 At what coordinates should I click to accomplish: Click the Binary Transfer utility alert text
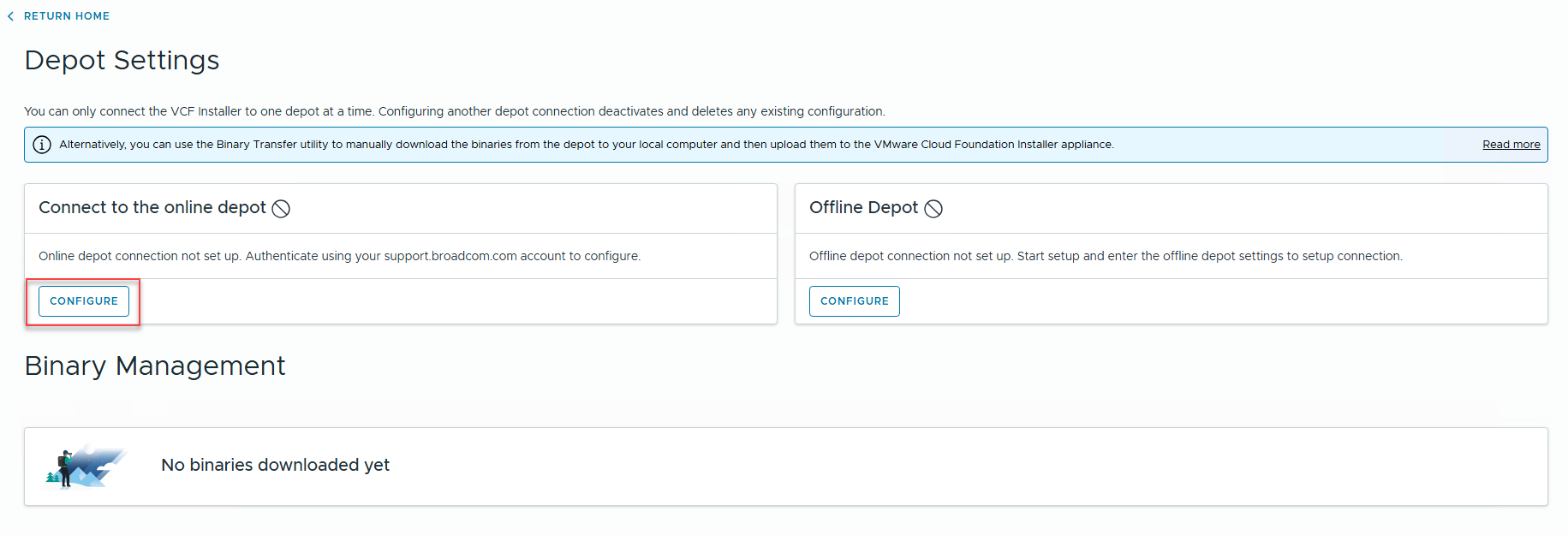tap(586, 145)
